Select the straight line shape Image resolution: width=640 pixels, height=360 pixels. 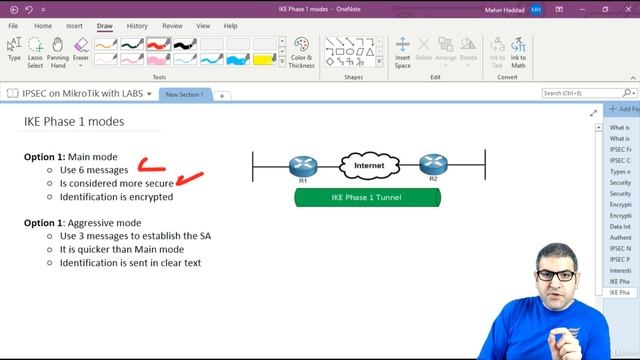point(330,42)
